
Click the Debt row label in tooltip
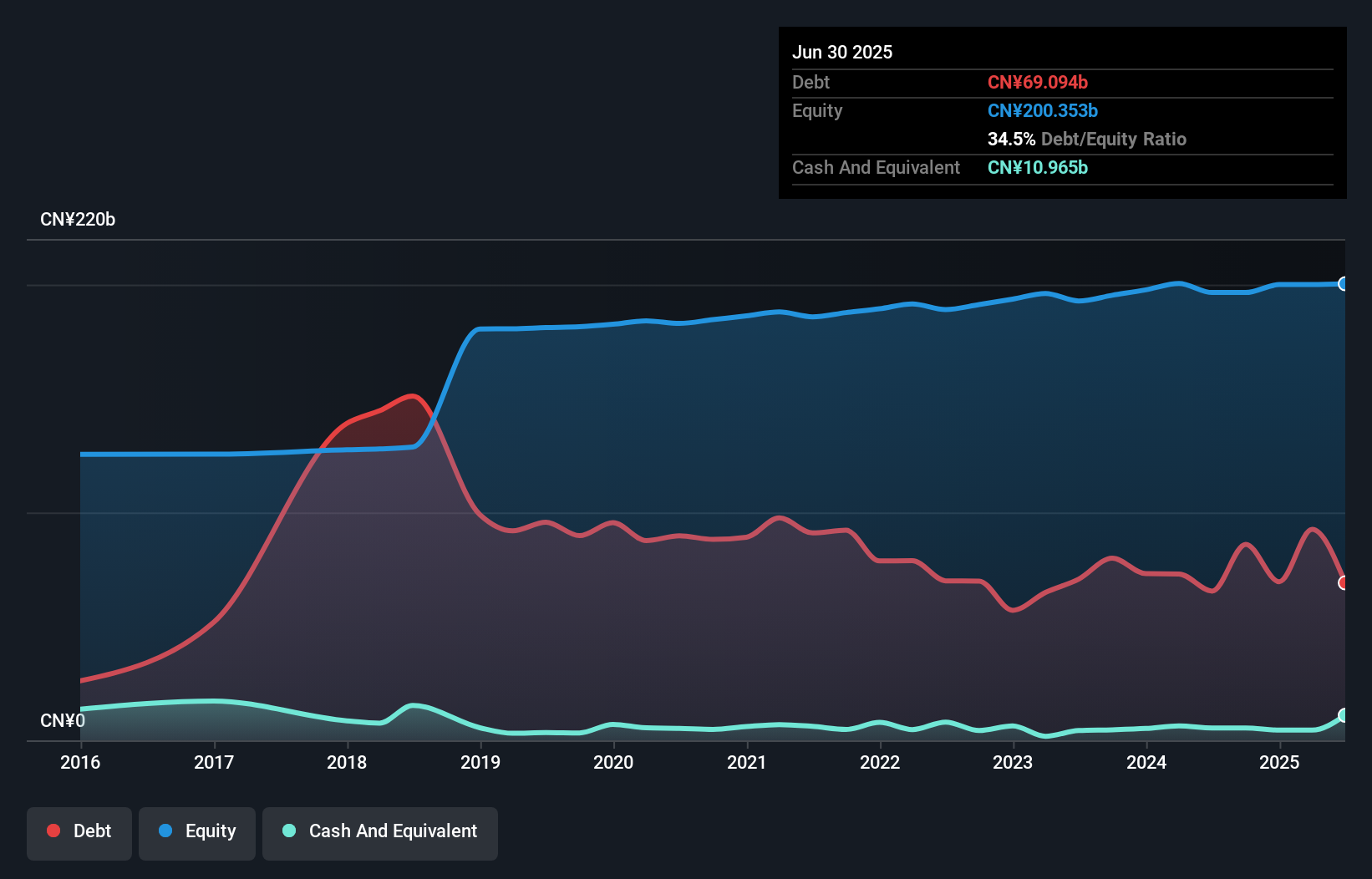pyautogui.click(x=810, y=82)
